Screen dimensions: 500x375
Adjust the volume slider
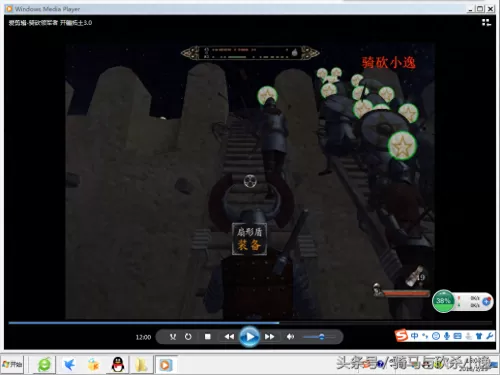point(319,337)
